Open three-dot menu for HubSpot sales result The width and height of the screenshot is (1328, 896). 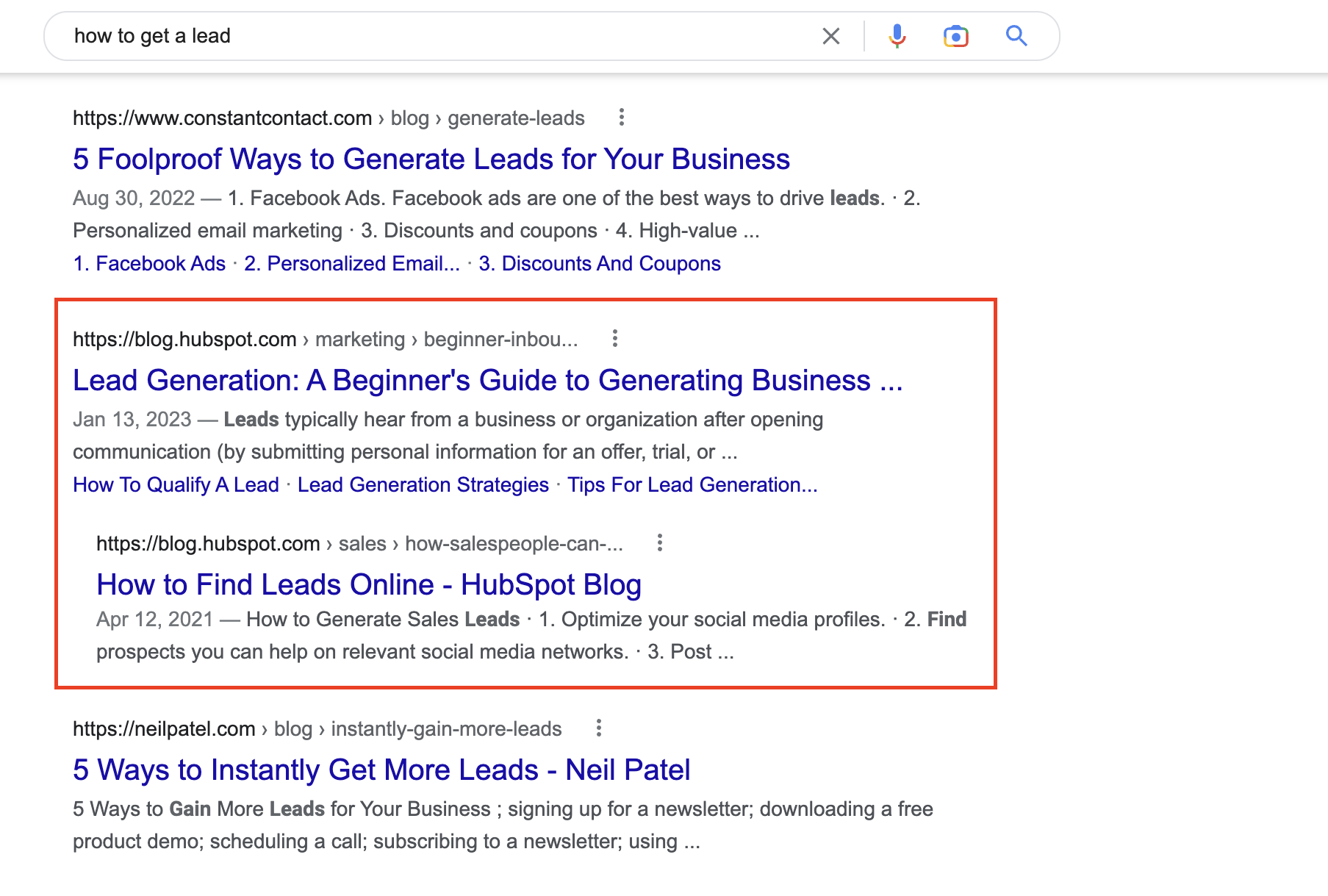pos(659,543)
